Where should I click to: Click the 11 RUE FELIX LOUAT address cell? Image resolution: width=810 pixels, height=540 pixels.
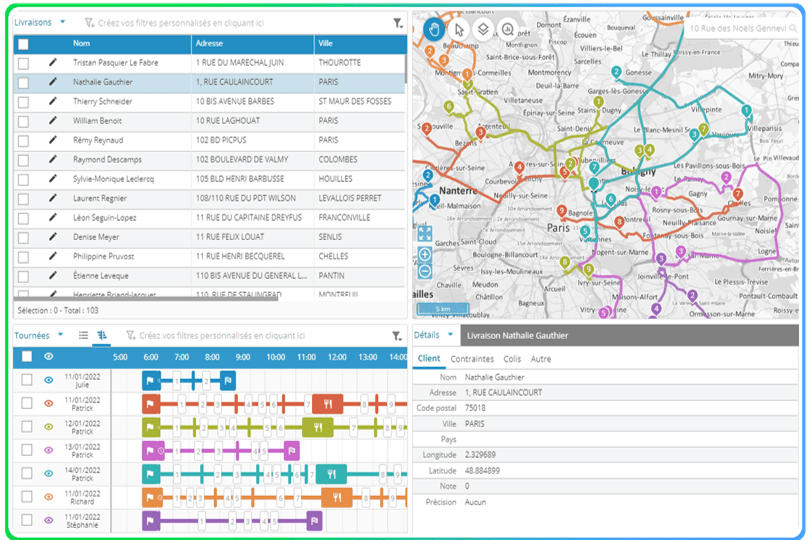(x=230, y=237)
